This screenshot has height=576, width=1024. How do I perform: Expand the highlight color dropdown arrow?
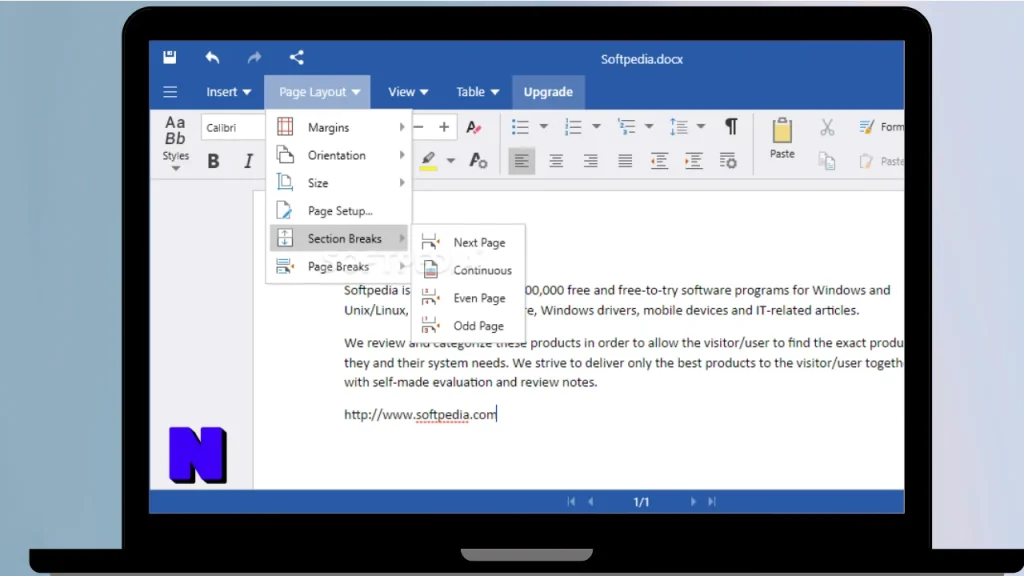click(x=451, y=161)
